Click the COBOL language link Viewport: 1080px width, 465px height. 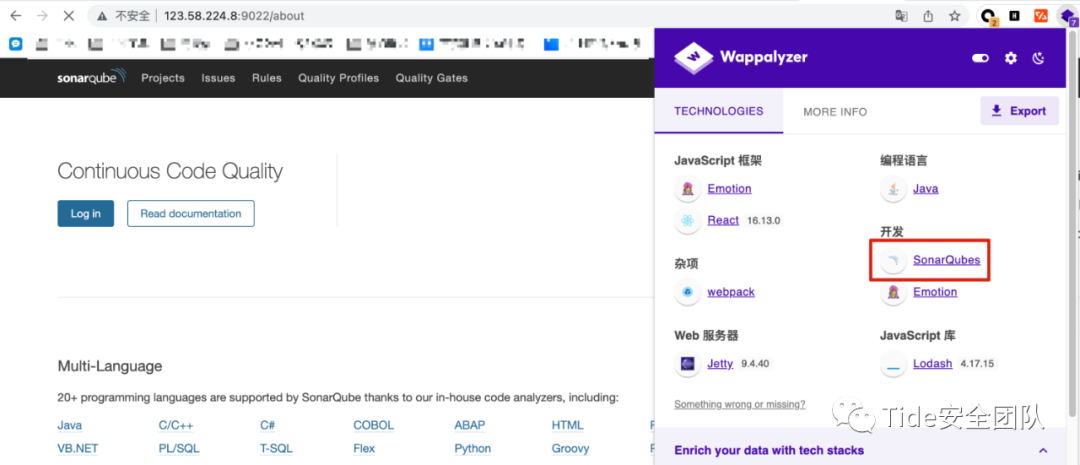pos(374,426)
